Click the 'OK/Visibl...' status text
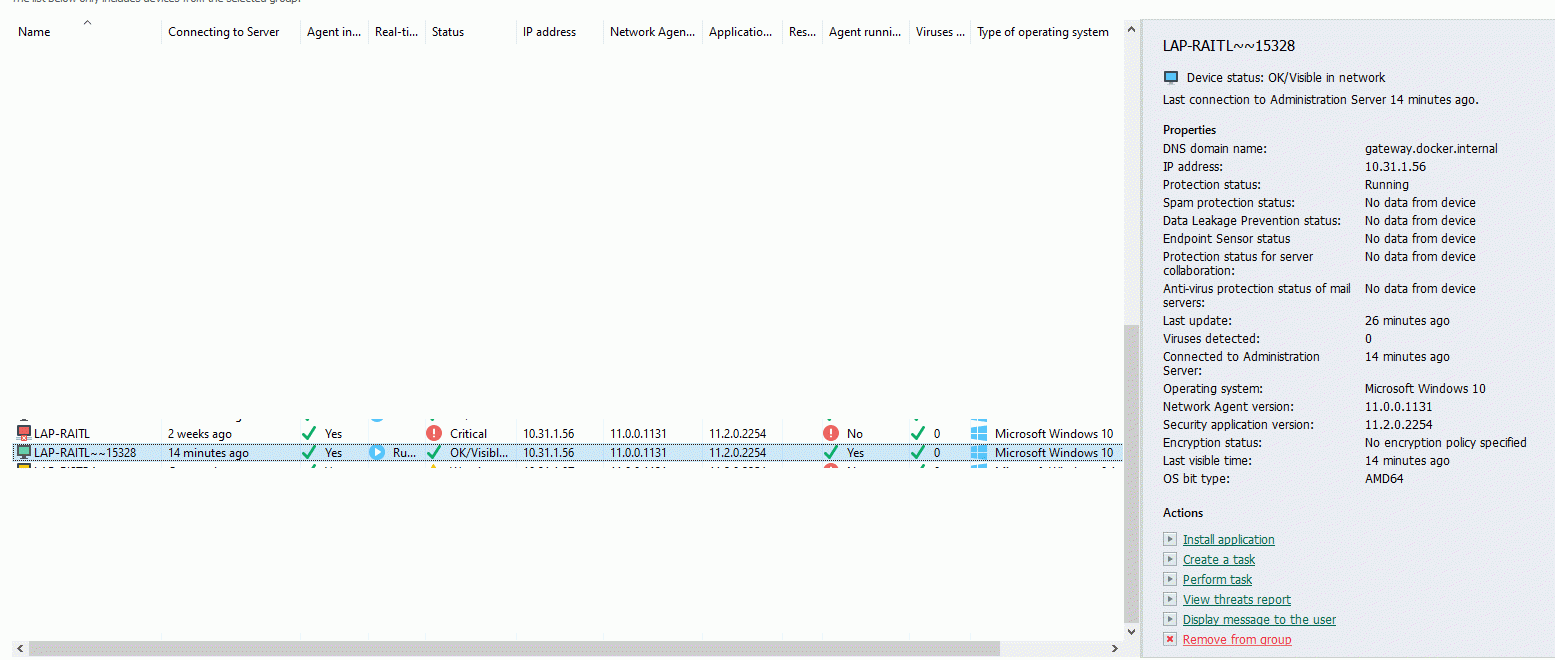1555x660 pixels. click(479, 452)
